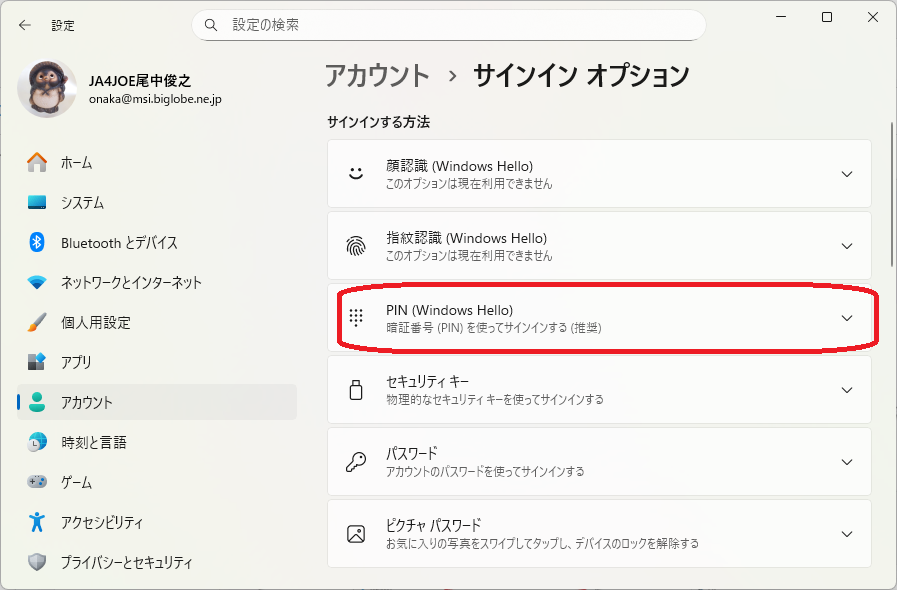Click the システム monitor icon
This screenshot has width=897, height=590.
[x=37, y=203]
